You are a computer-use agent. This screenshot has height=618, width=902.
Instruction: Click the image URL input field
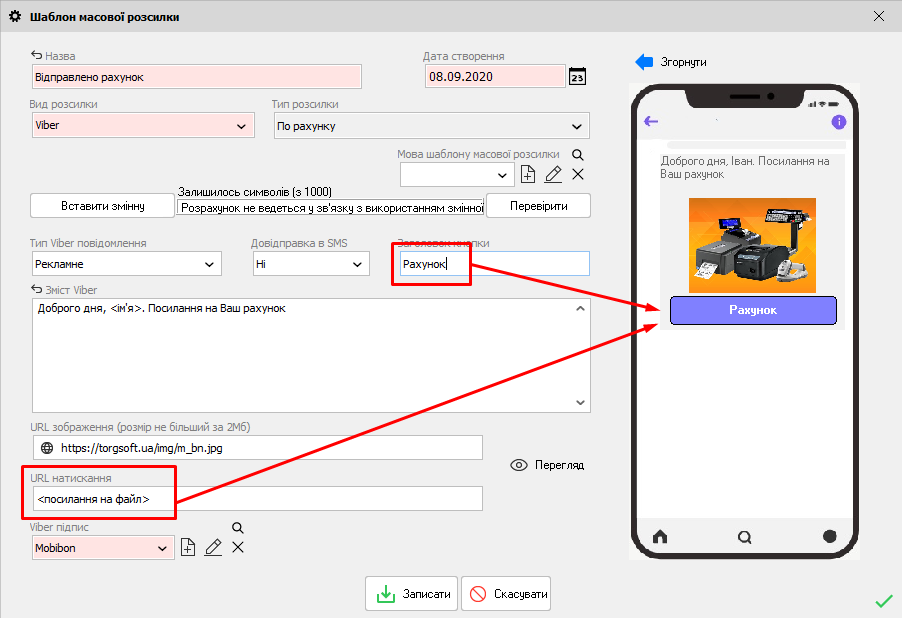pyautogui.click(x=270, y=448)
